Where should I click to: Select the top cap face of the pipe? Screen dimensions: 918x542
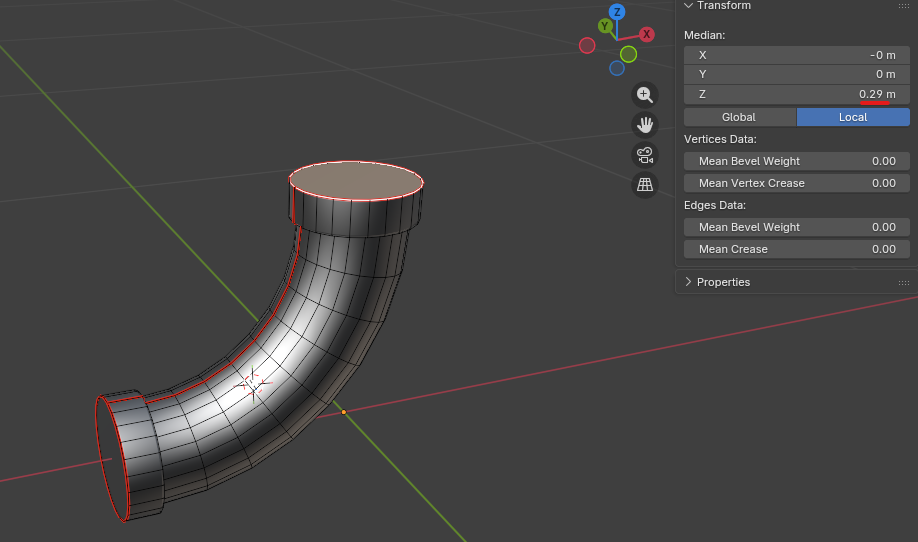(356, 180)
